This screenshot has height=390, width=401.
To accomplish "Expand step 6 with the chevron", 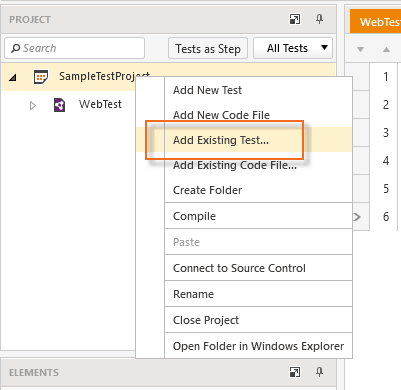I will tap(357, 217).
